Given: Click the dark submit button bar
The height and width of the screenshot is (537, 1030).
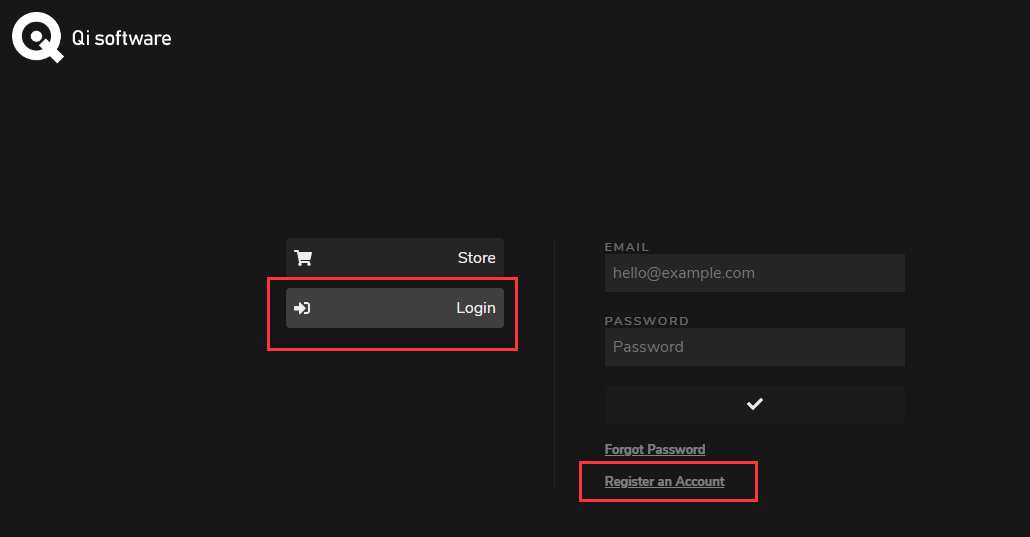Looking at the screenshot, I should pos(755,404).
